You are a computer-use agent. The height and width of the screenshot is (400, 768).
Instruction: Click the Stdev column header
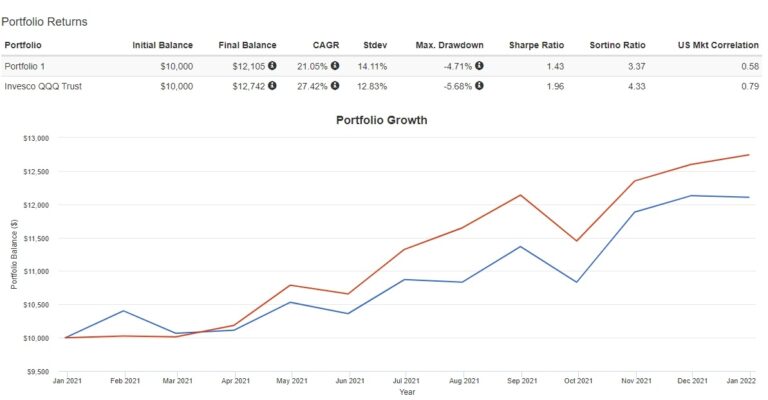pyautogui.click(x=375, y=45)
